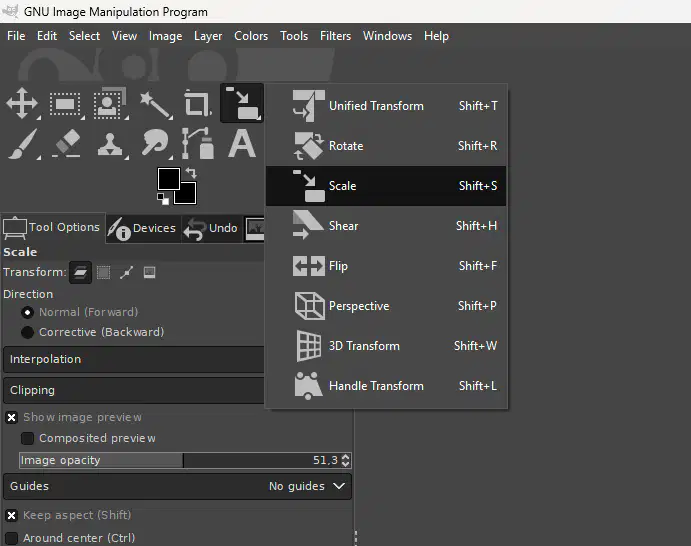Viewport: 691px width, 546px height.
Task: Reset colors to default black and white
Action: click(163, 199)
